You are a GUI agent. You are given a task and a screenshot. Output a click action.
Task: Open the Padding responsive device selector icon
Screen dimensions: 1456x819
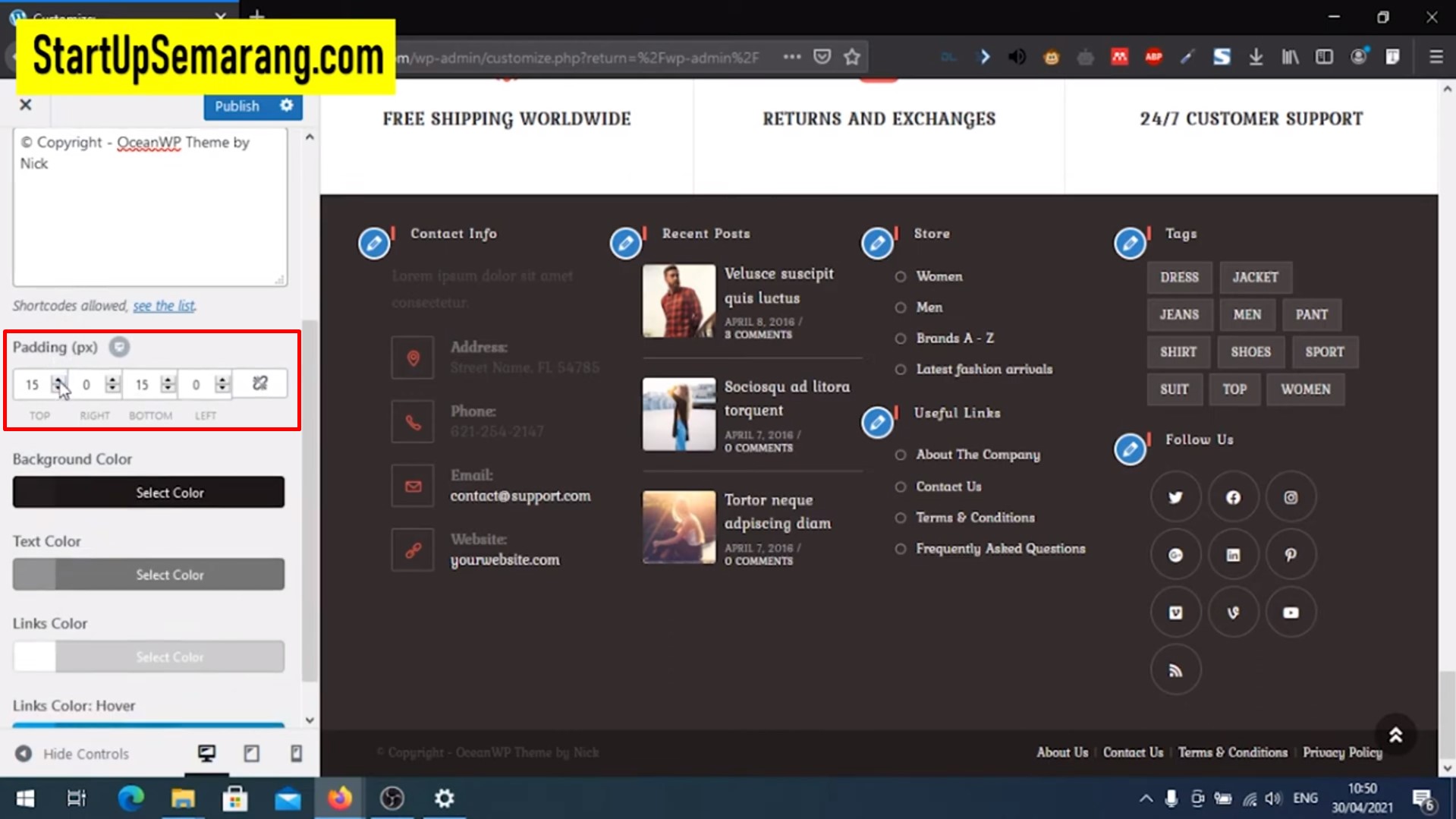click(x=119, y=347)
